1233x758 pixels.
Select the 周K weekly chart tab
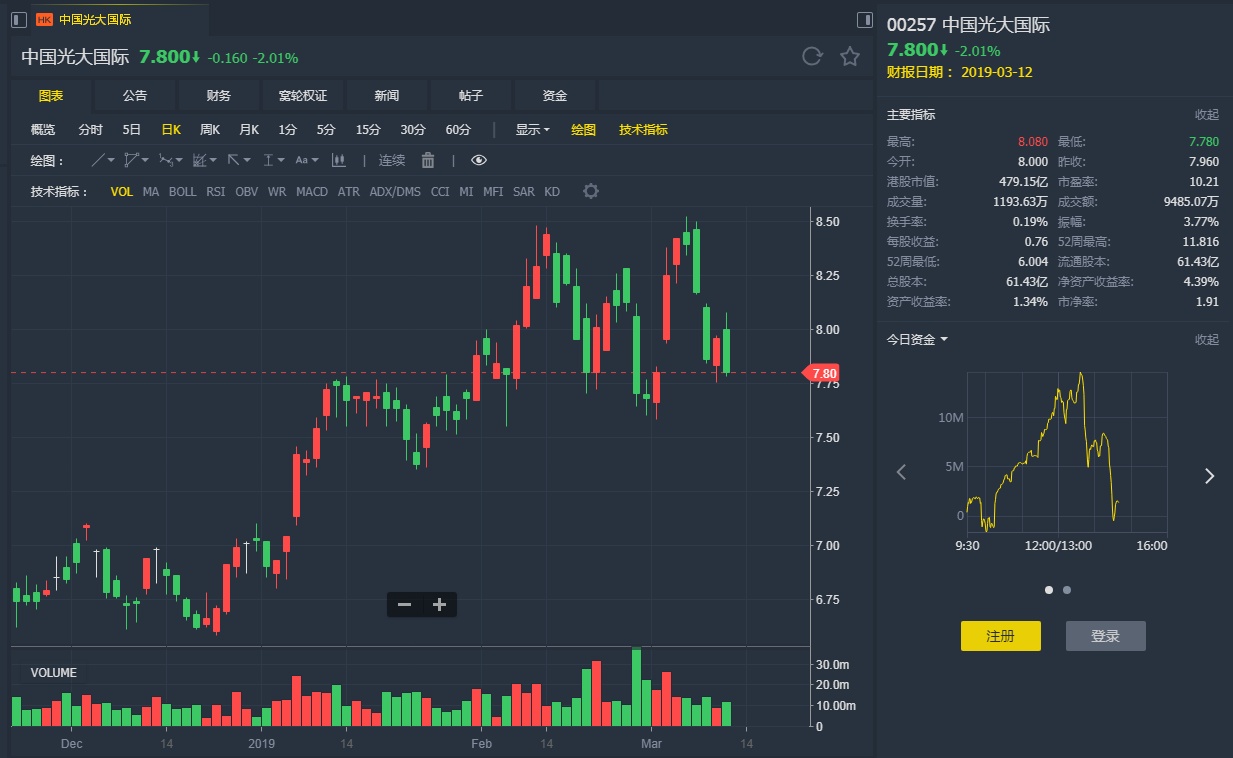[209, 129]
